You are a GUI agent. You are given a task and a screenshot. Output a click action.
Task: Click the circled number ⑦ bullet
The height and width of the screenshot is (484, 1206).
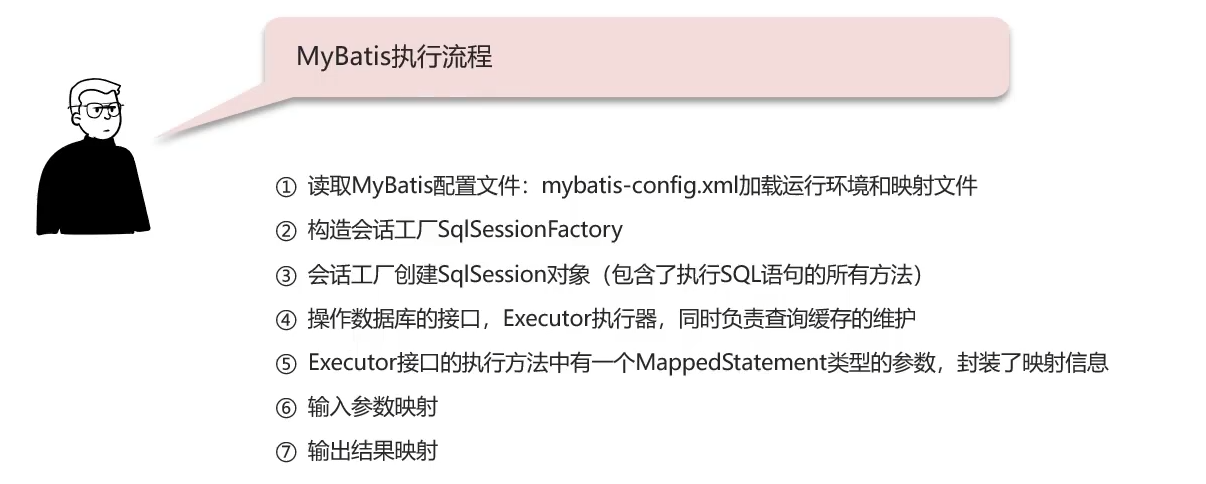287,452
